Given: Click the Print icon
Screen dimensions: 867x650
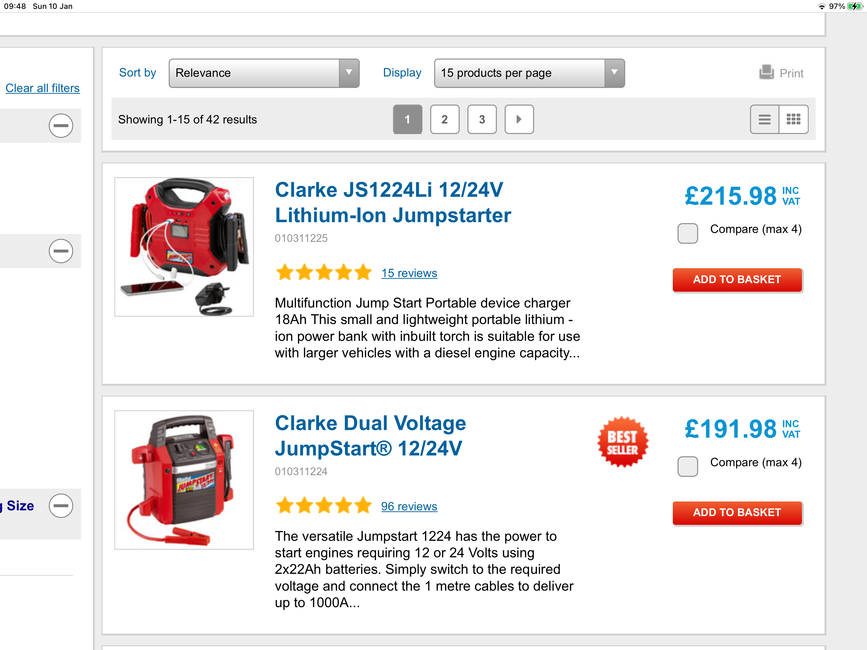Looking at the screenshot, I should pyautogui.click(x=766, y=72).
